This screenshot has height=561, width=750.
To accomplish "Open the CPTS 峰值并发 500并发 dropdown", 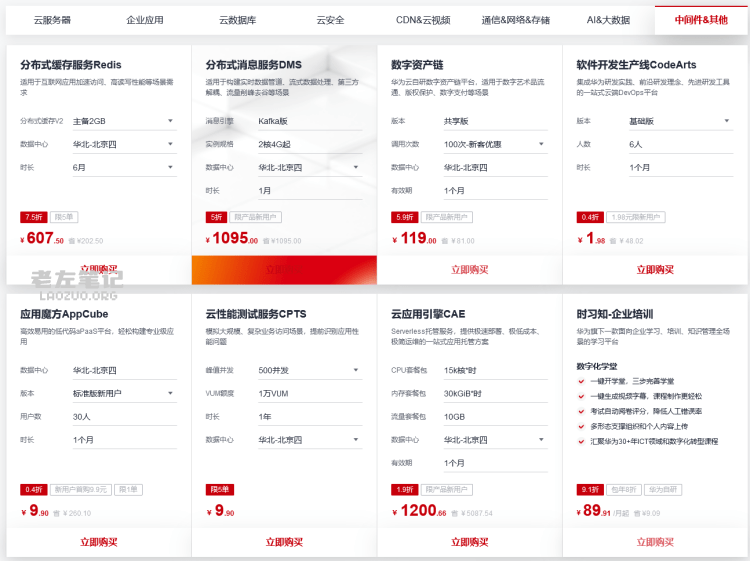I will [x=356, y=370].
